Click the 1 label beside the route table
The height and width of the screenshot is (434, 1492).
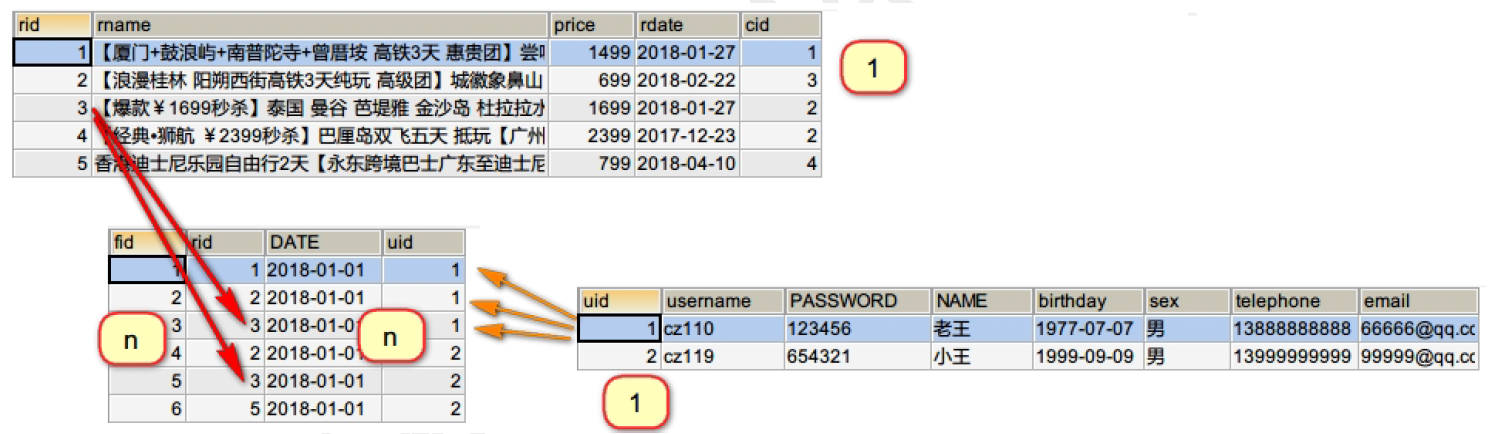(x=872, y=68)
